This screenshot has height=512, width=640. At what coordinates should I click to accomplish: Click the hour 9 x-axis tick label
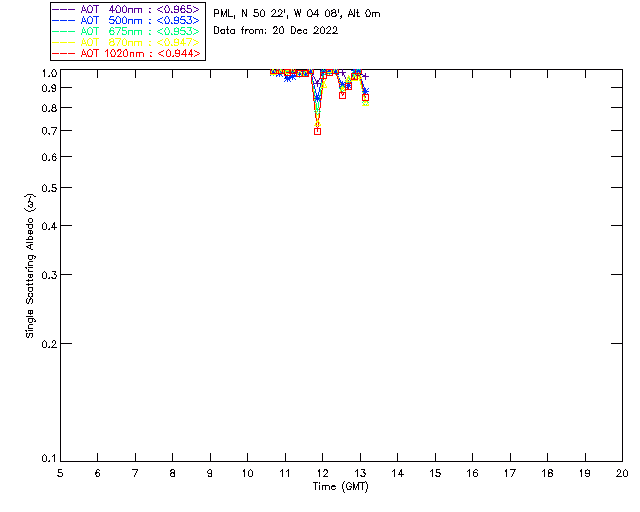210,473
